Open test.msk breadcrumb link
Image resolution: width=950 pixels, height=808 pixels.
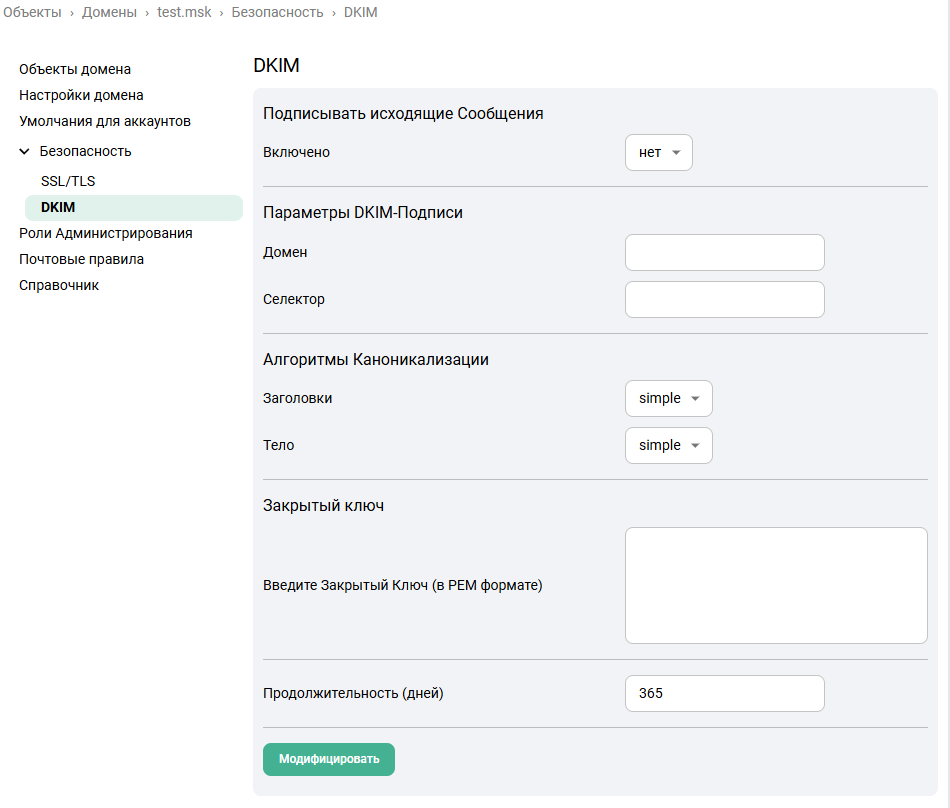pos(184,12)
